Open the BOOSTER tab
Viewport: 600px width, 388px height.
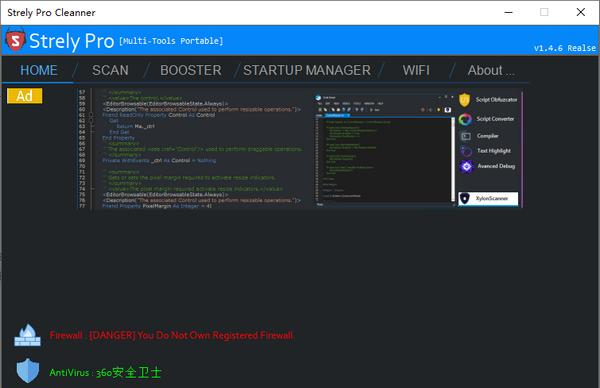191,70
